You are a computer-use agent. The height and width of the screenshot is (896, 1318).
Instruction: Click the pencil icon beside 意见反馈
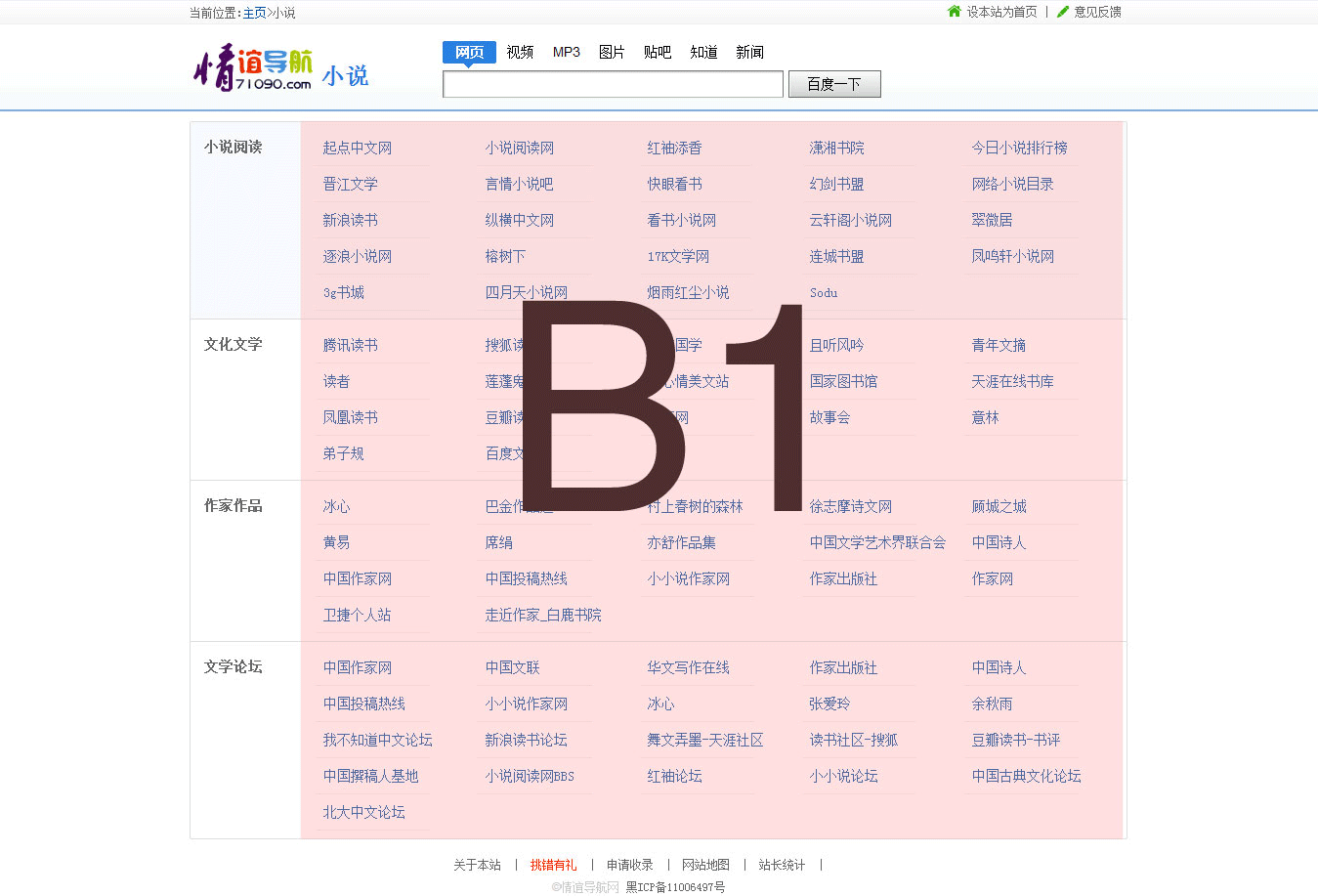coord(1063,12)
